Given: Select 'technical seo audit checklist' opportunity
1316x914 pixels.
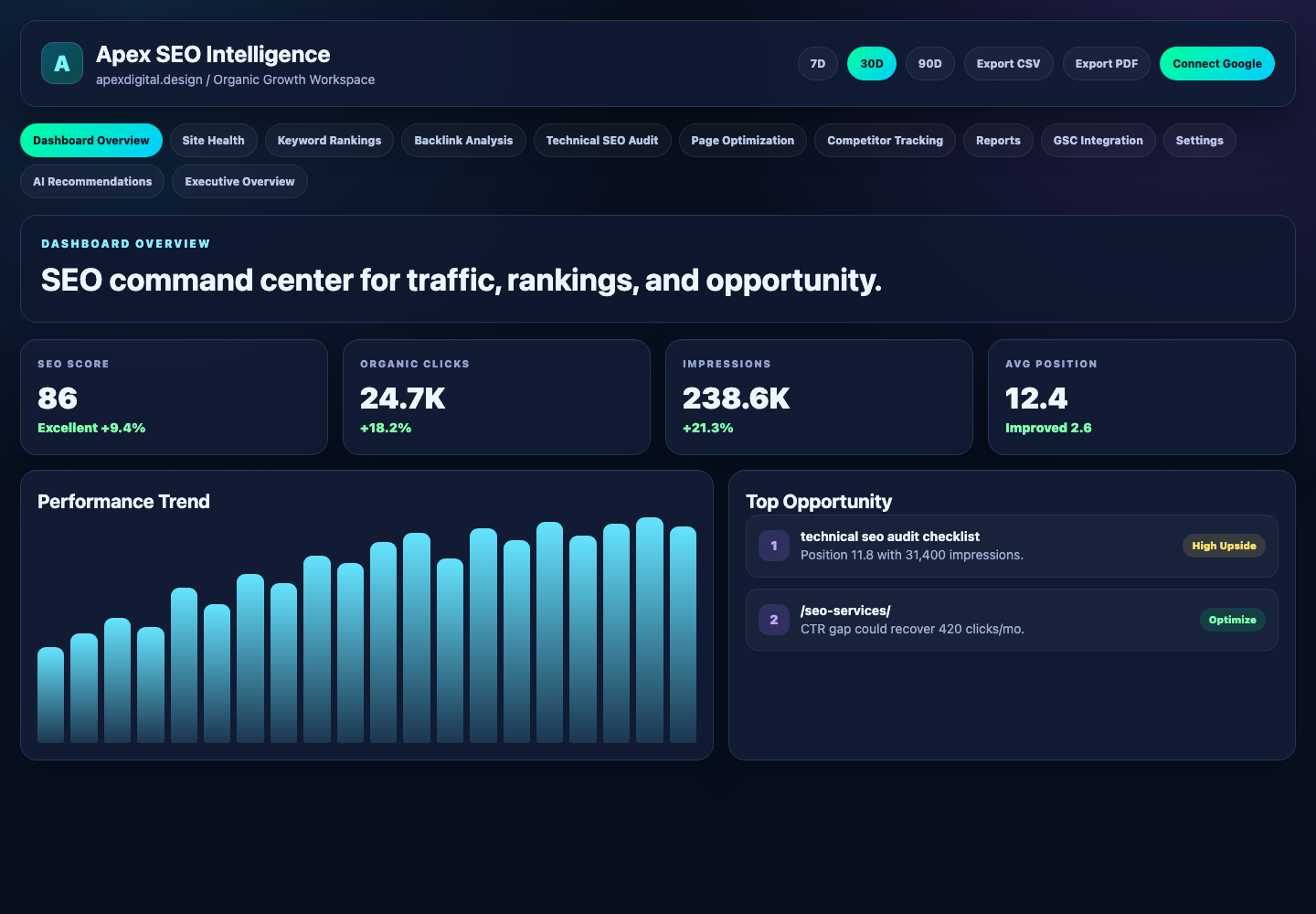Looking at the screenshot, I should (1012, 546).
